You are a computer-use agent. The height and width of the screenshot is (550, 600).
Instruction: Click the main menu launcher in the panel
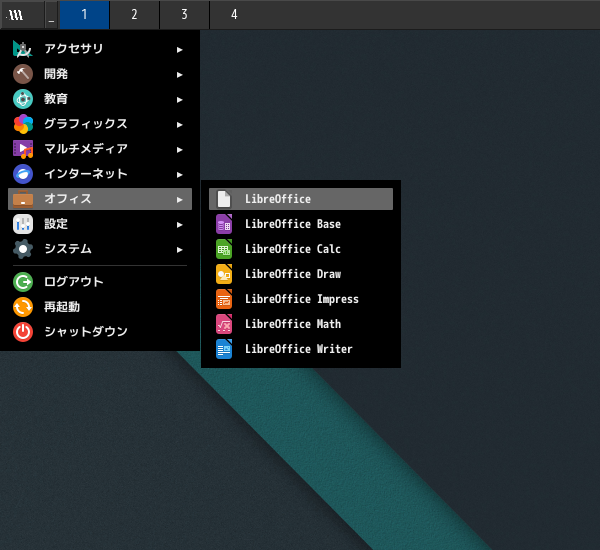coord(17,15)
